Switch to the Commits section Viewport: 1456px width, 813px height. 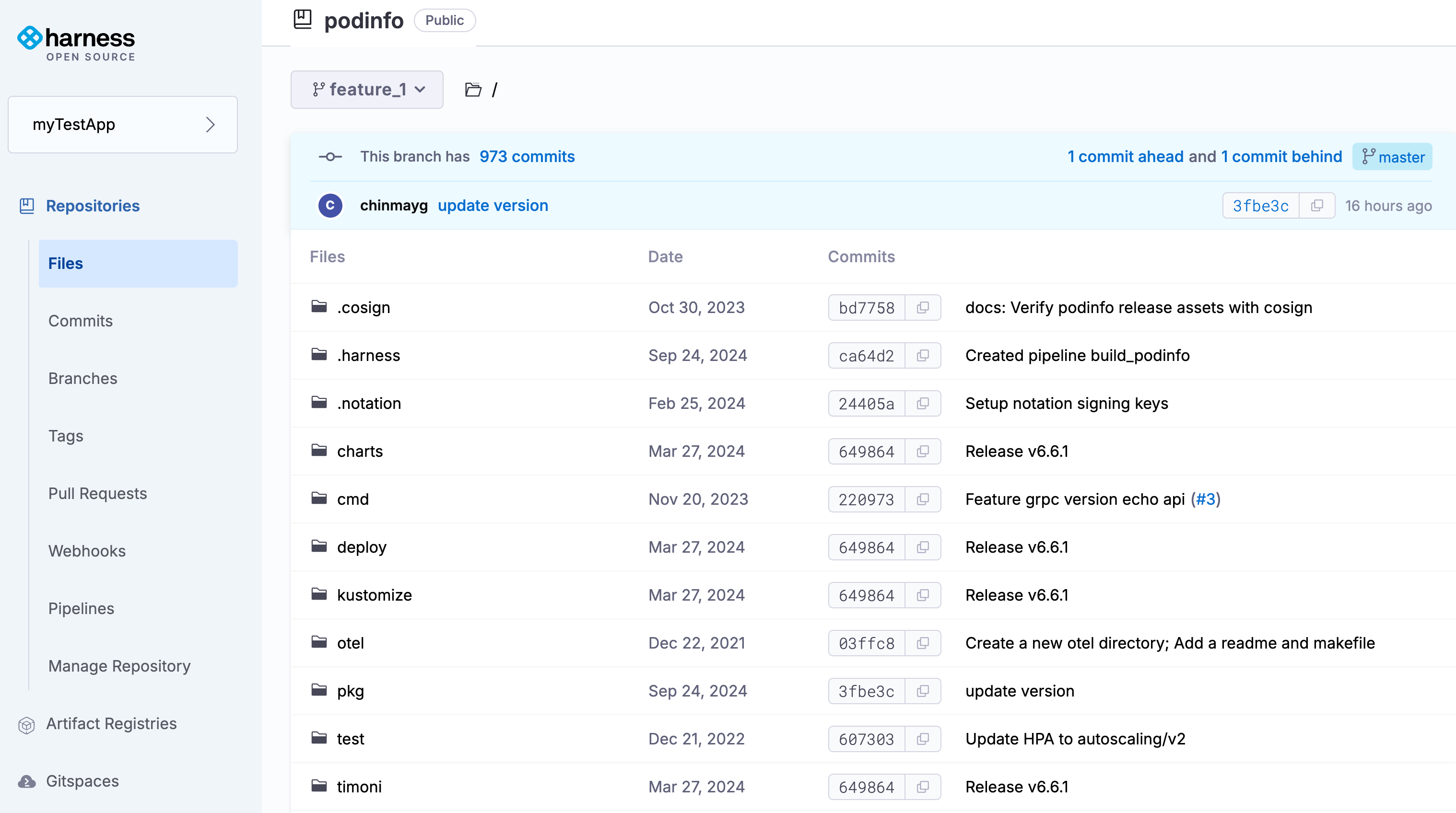80,321
